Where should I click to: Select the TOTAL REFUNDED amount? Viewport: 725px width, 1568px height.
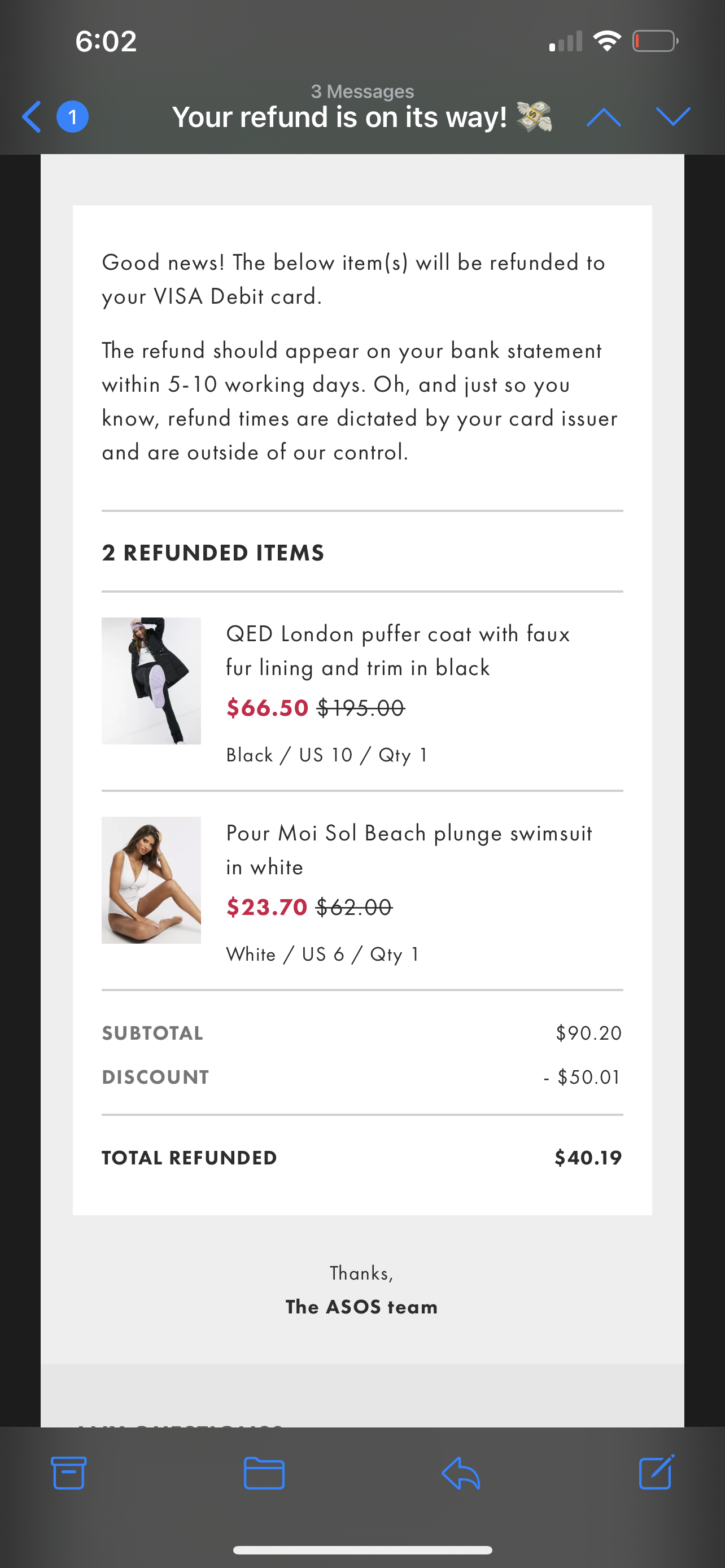(586, 1157)
